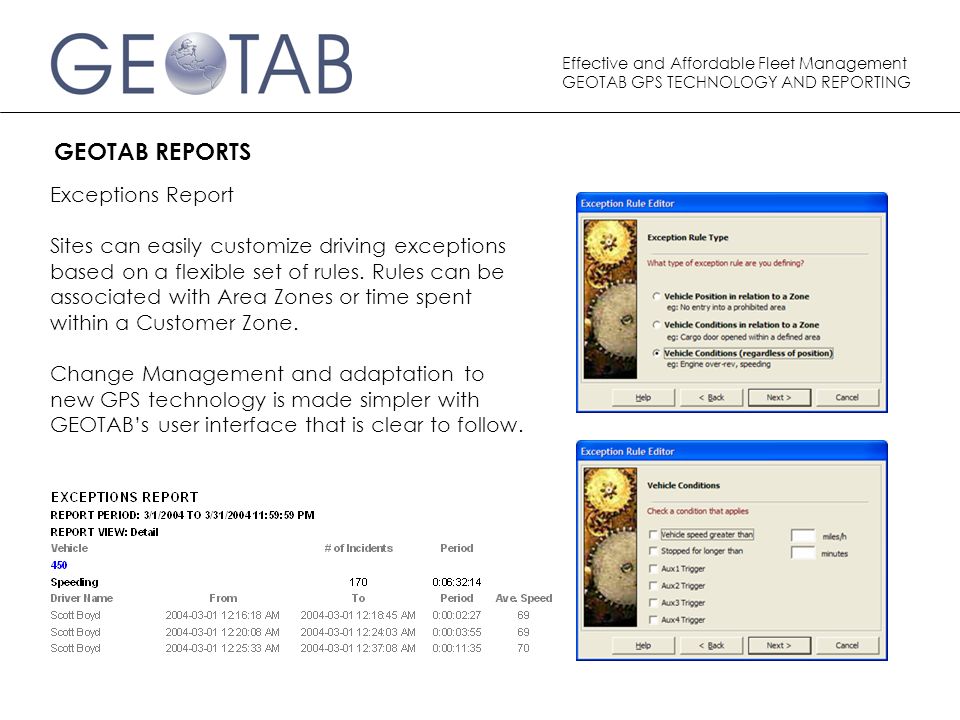Viewport: 960px width, 720px height.
Task: Click gears image in Exception Rule Type dialog
Action: tap(610, 299)
